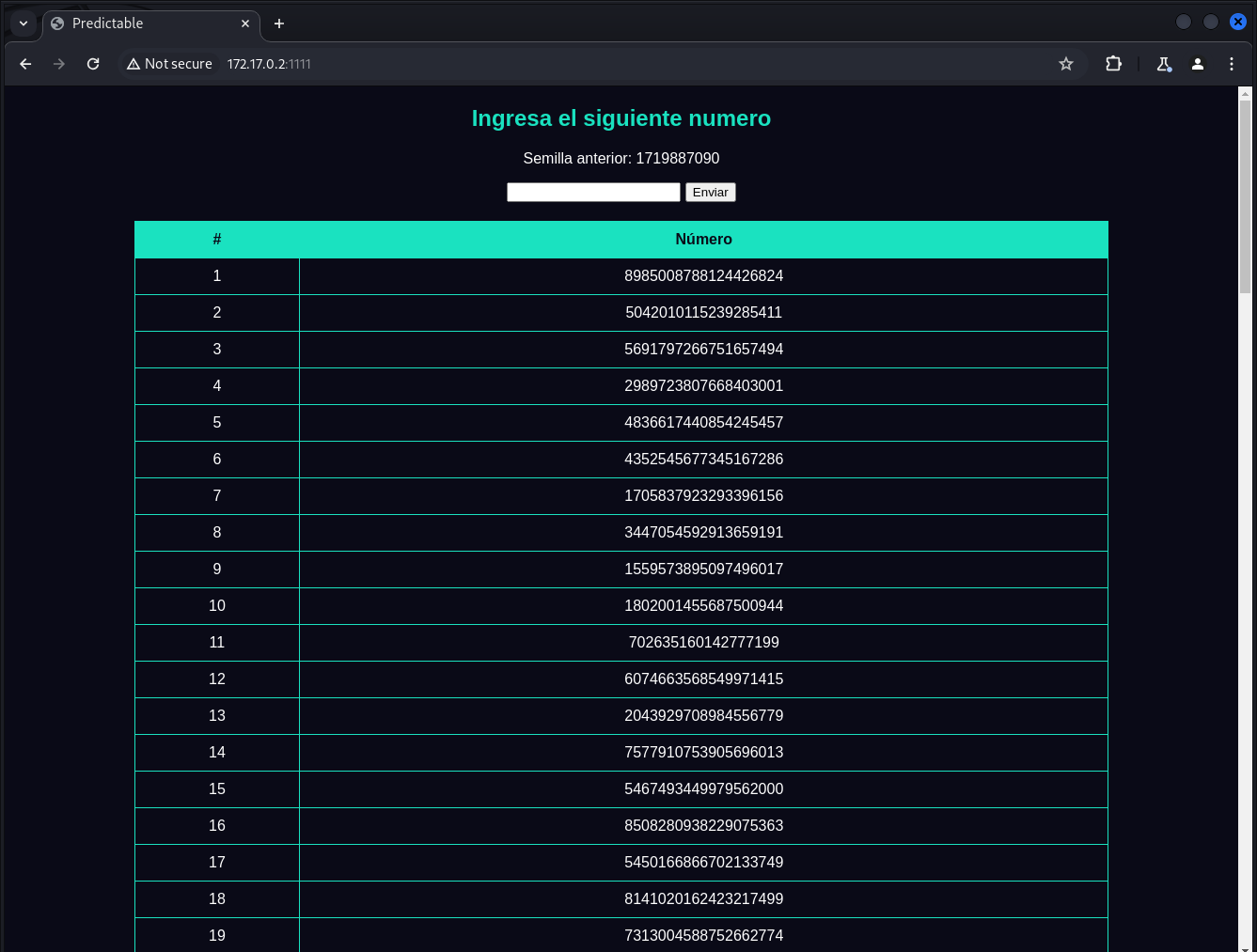Screen dimensions: 1257x952
Task: Reload the current page
Action: click(x=93, y=64)
